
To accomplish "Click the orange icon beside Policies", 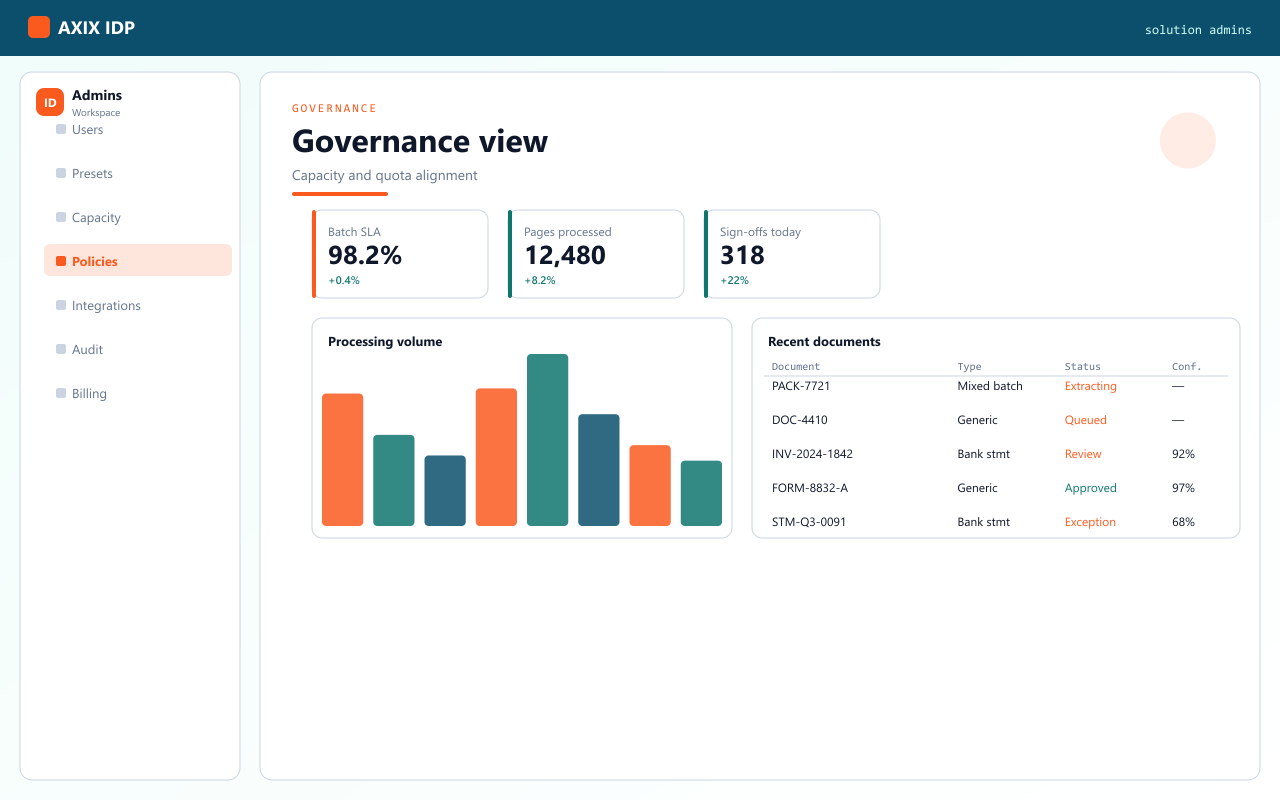I will coord(61,261).
